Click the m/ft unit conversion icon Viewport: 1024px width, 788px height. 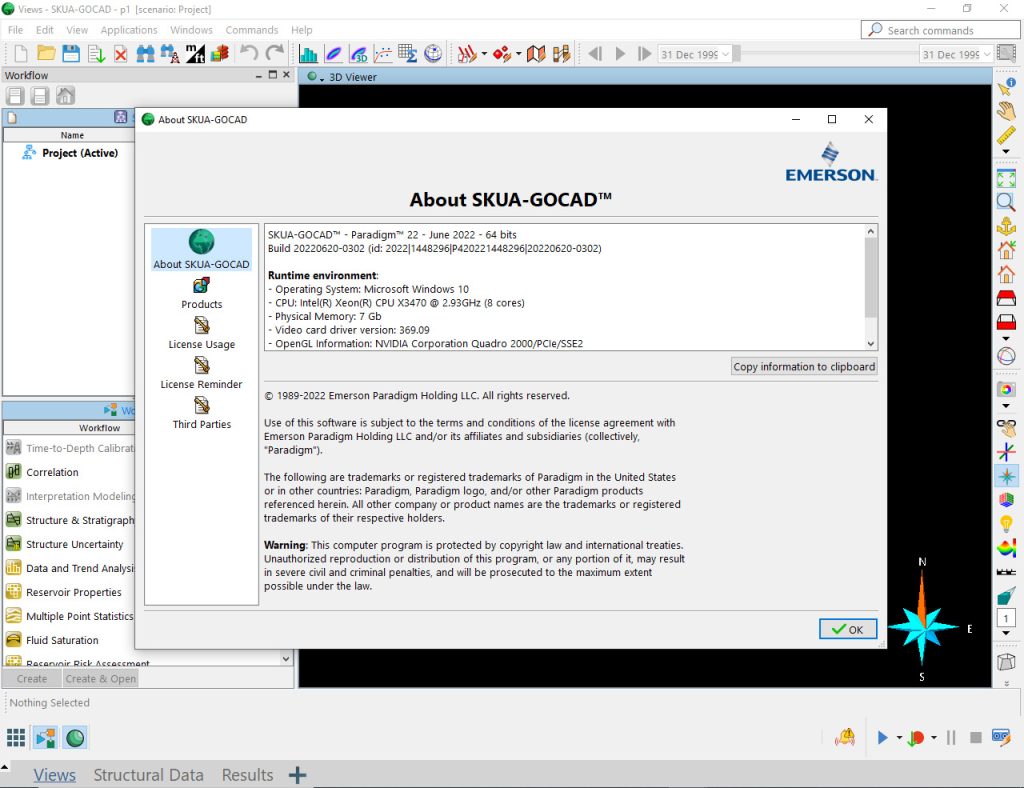[x=195, y=54]
